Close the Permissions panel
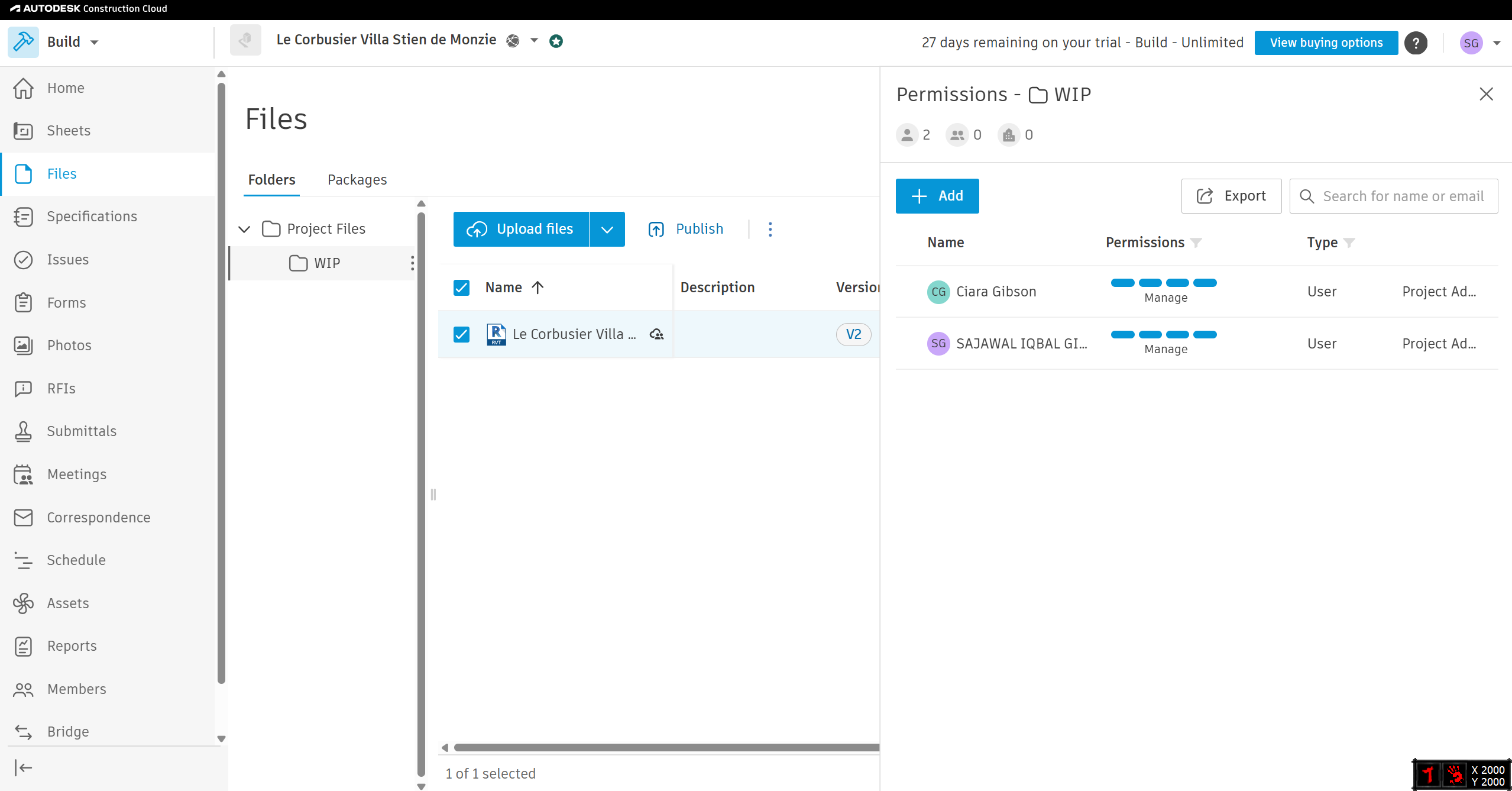 coord(1486,94)
